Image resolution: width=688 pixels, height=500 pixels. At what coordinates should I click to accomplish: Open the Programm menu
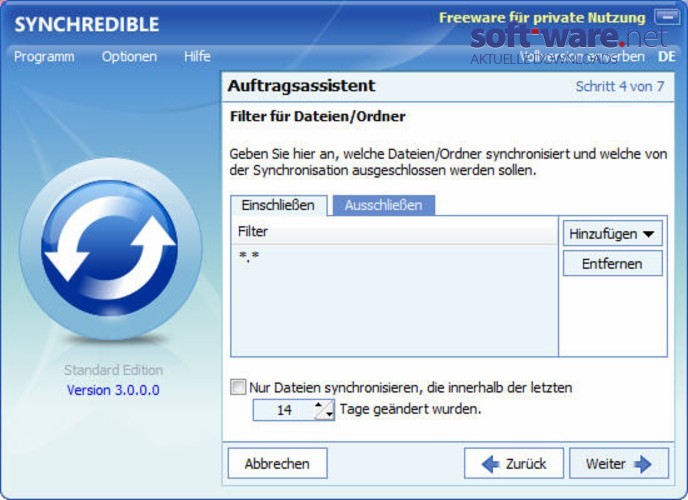44,57
